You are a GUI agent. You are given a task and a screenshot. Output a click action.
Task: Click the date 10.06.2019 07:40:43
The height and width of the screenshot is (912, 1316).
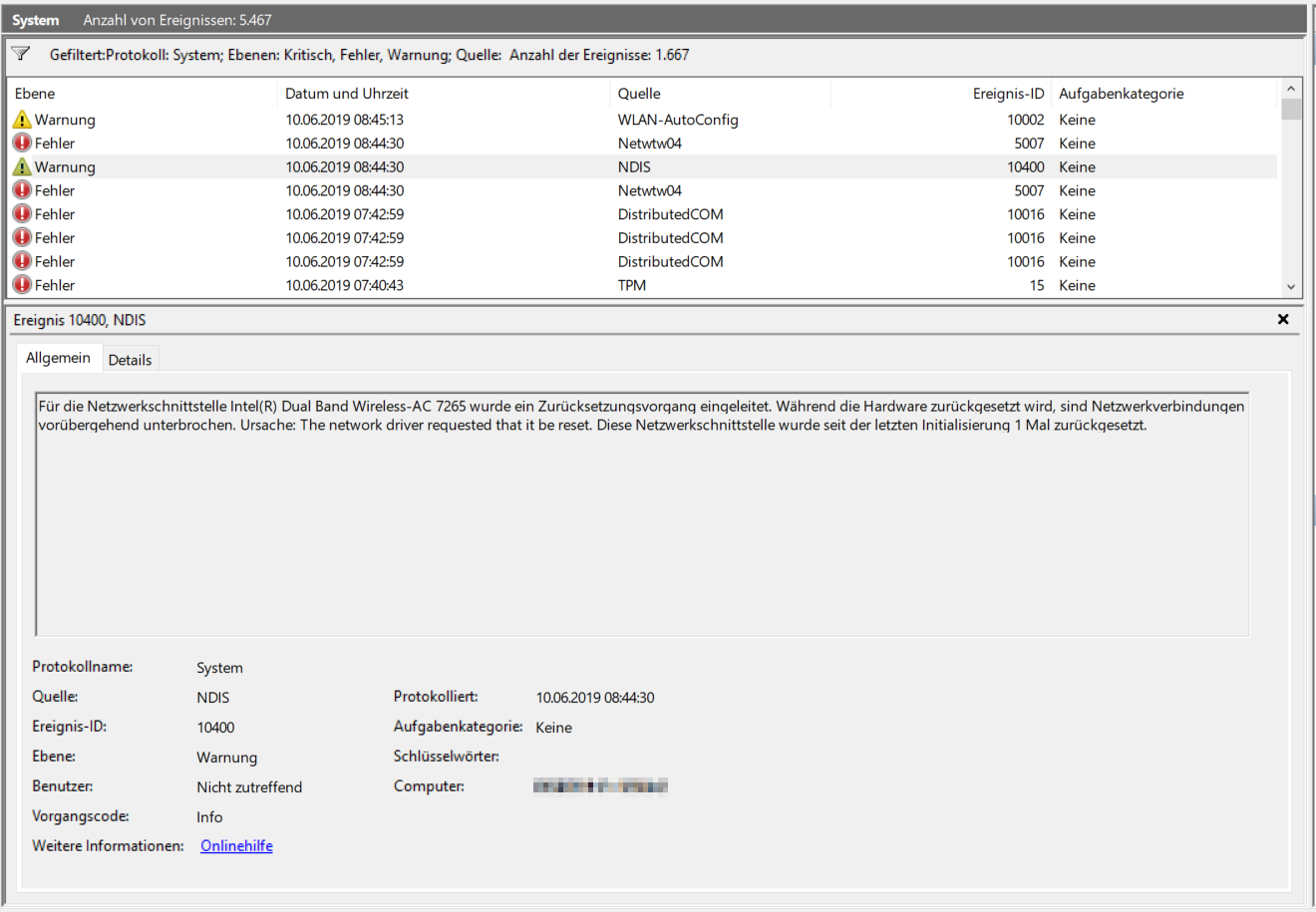344,285
